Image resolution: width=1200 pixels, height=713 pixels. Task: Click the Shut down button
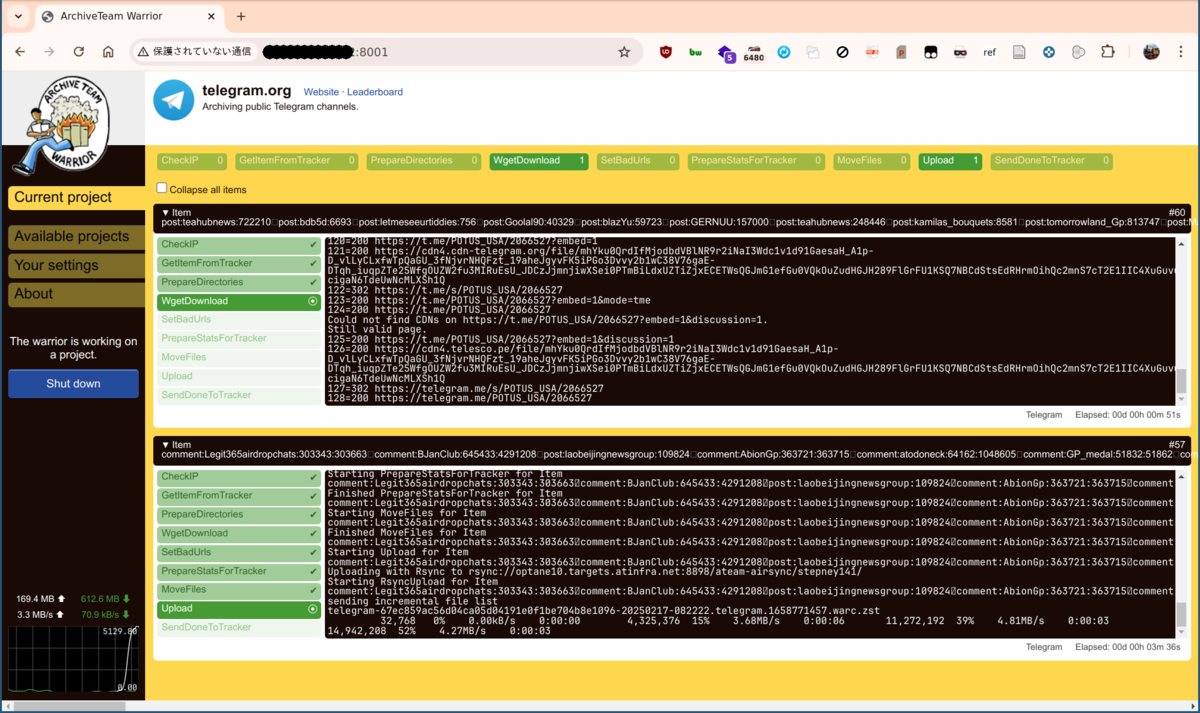pos(73,383)
